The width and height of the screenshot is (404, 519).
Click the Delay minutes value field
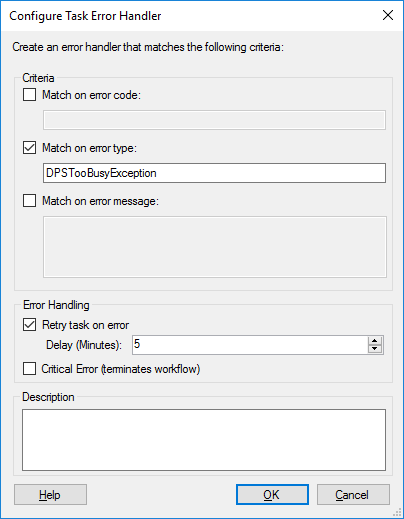coord(250,345)
